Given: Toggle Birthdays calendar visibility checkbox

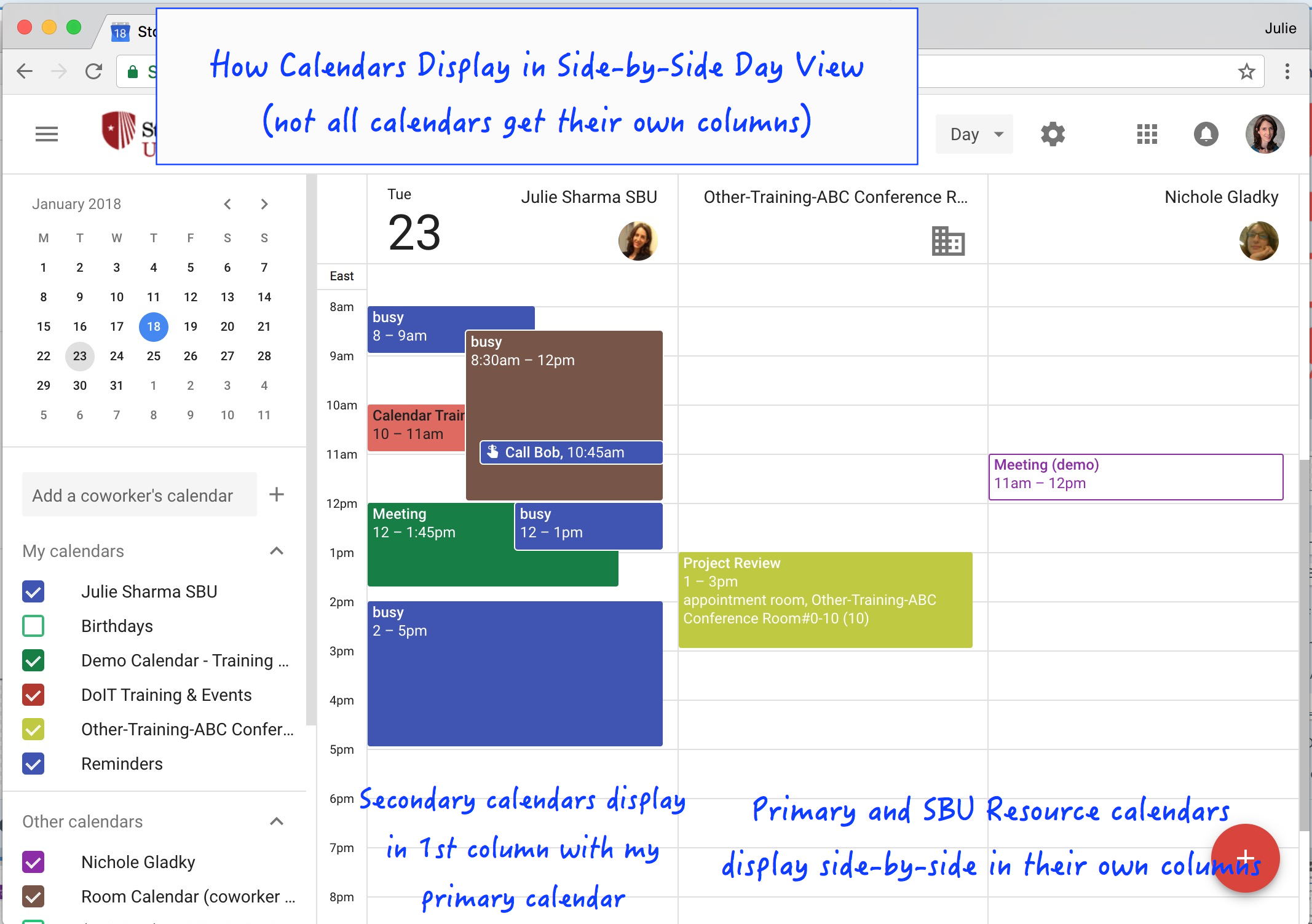Looking at the screenshot, I should click(x=32, y=625).
